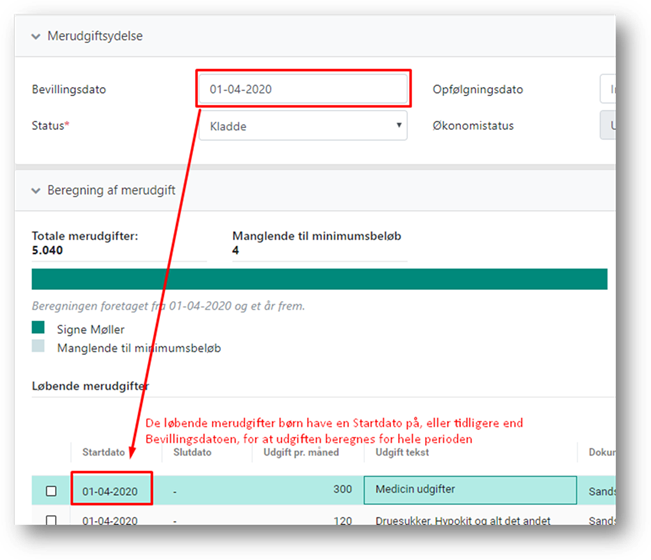Collapse the Merudgiftsydelse section chevron
Viewport: 651px width, 560px height.
click(36, 36)
